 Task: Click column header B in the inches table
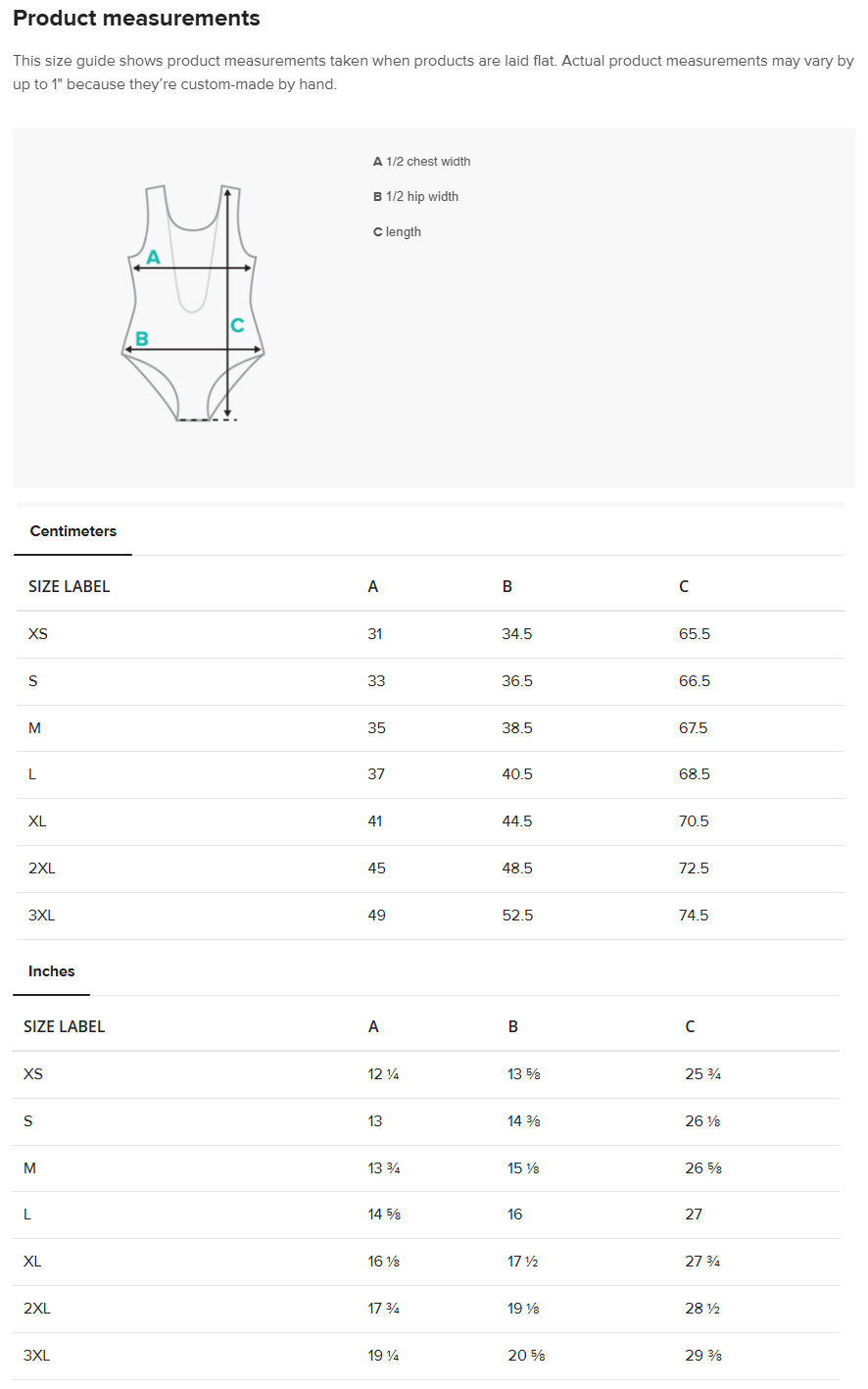point(513,1026)
